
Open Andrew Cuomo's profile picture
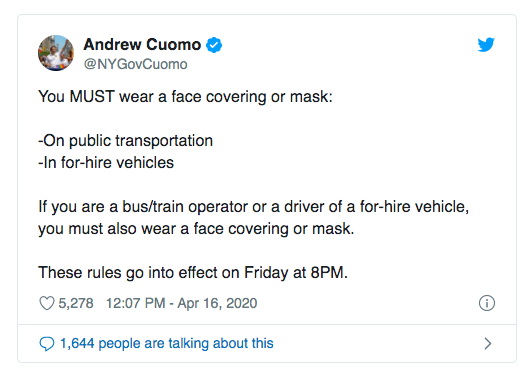[x=56, y=53]
